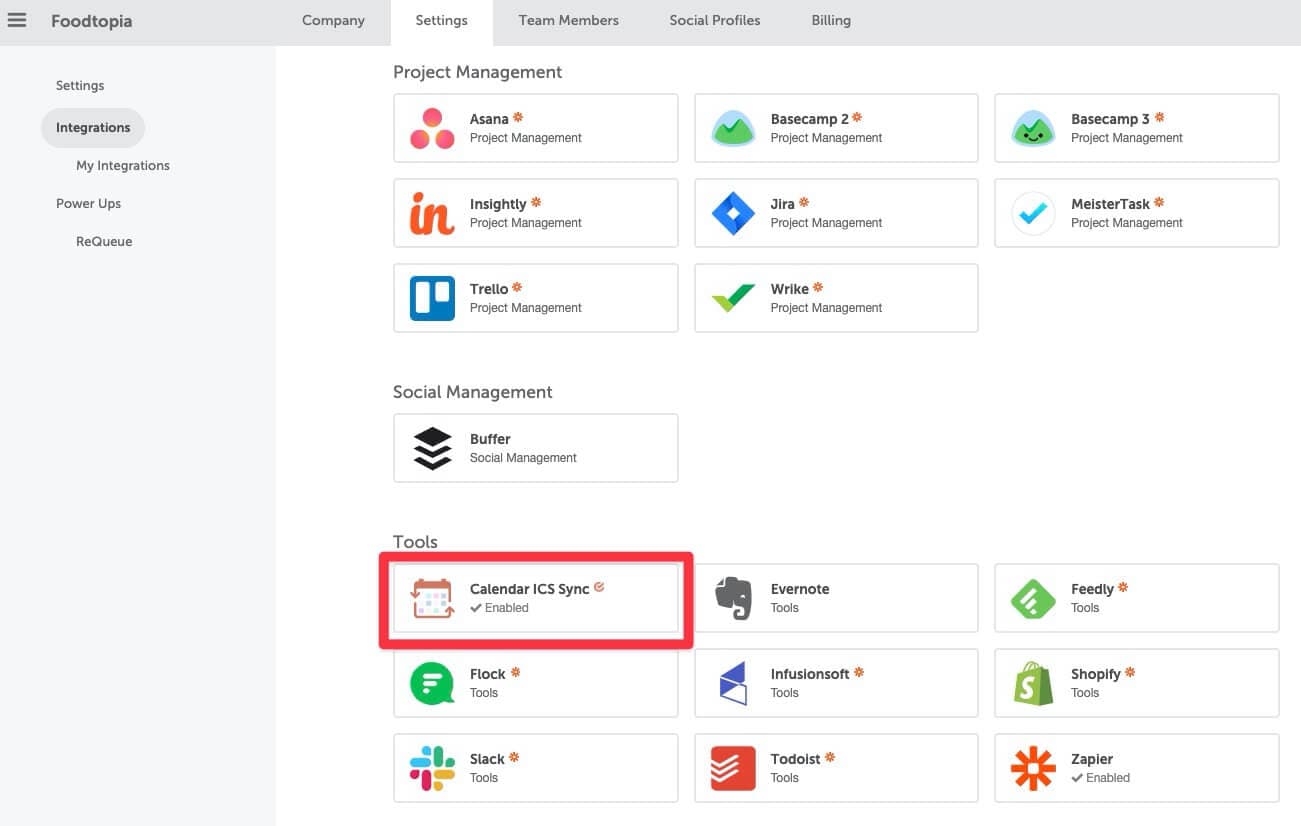
Task: Open the Insightly integration title
Action: [x=498, y=204]
